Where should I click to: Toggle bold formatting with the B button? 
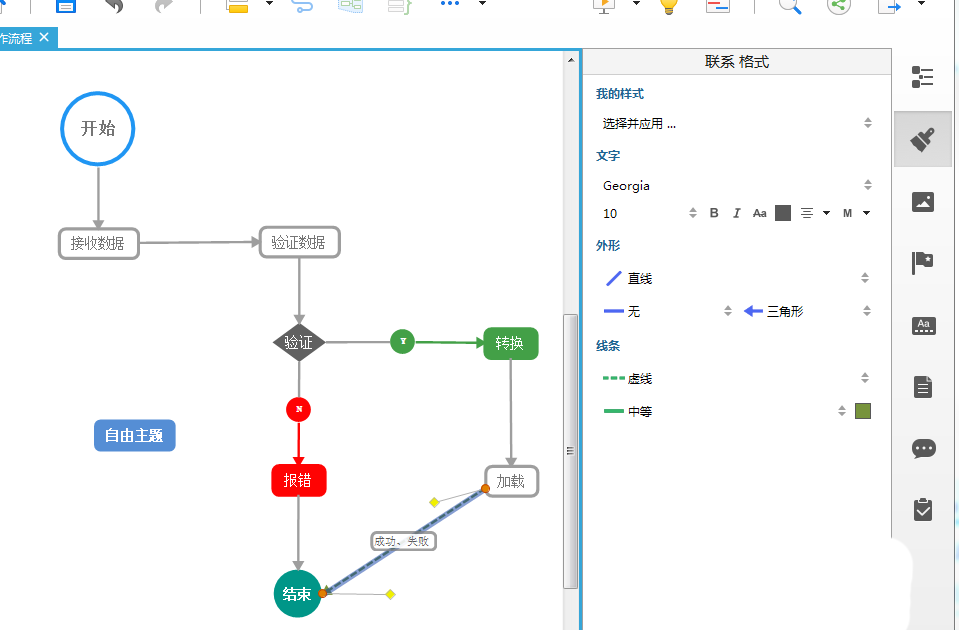coord(713,212)
